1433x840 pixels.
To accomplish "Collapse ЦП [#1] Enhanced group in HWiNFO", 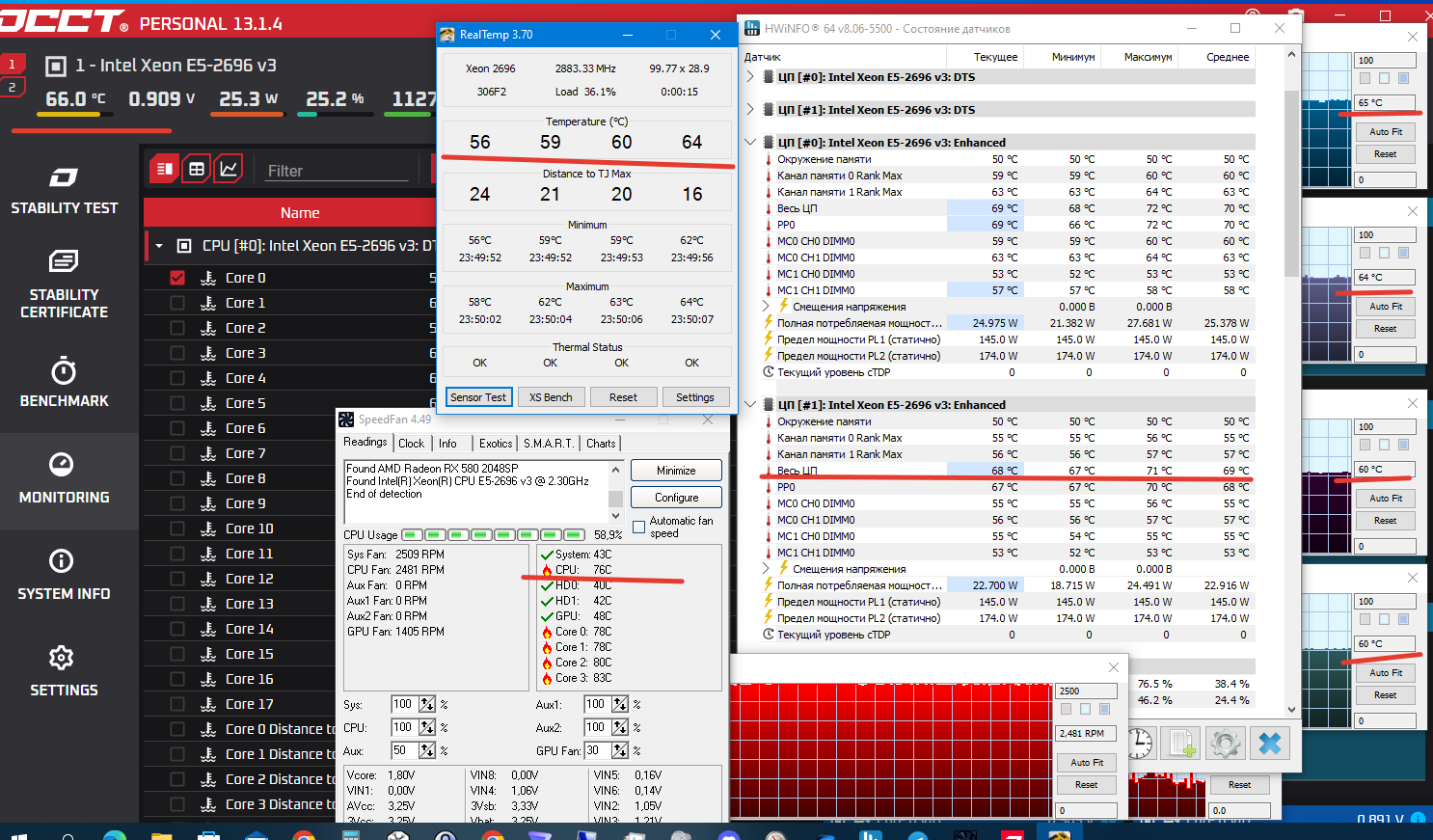I will coord(751,404).
